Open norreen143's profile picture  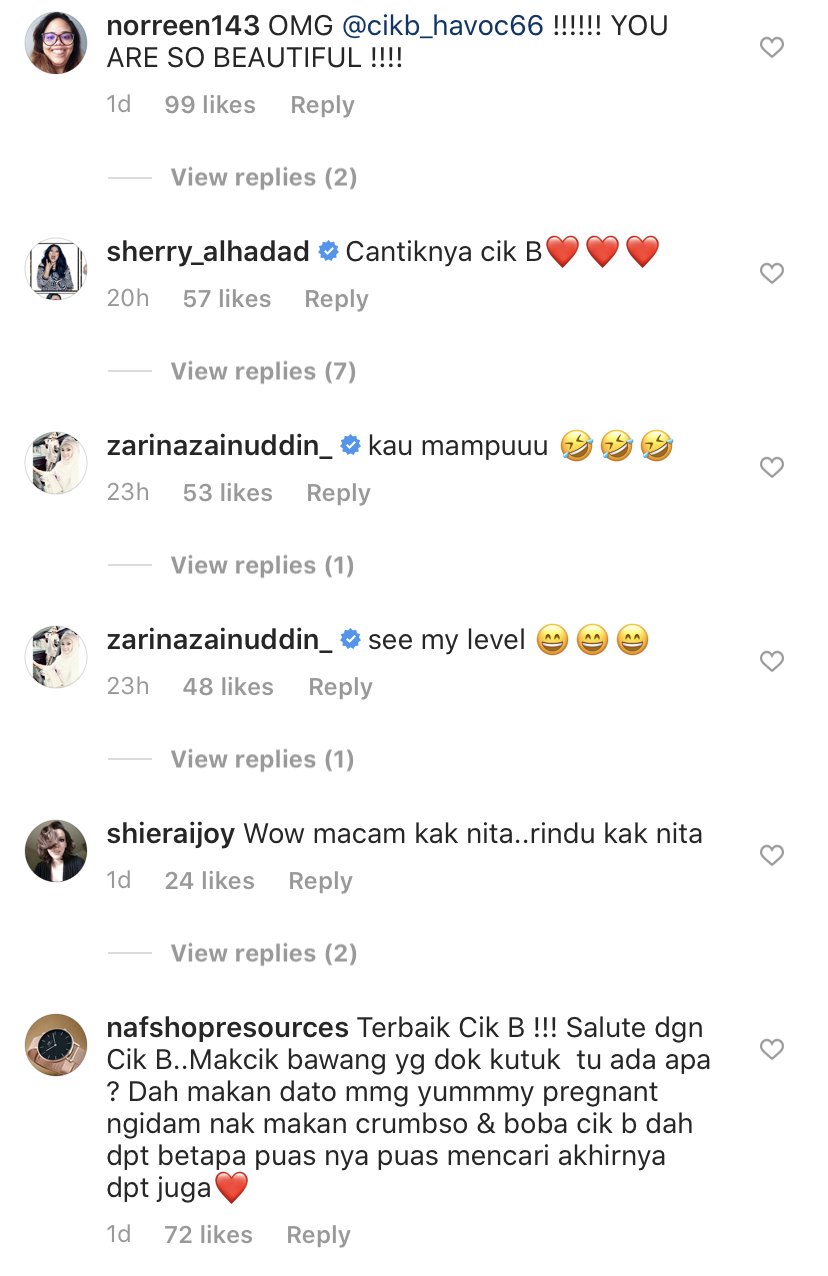(x=56, y=43)
